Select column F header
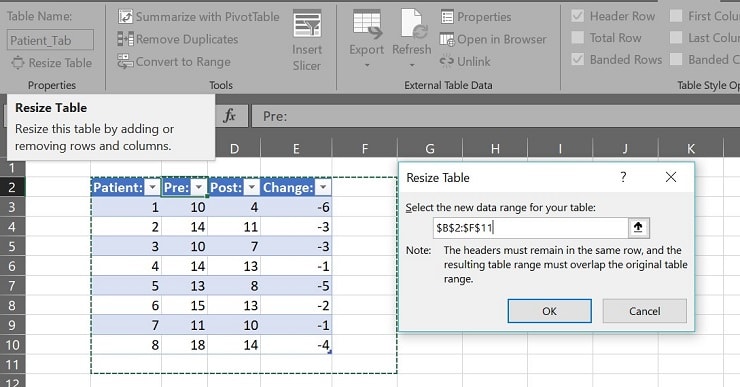 365,149
